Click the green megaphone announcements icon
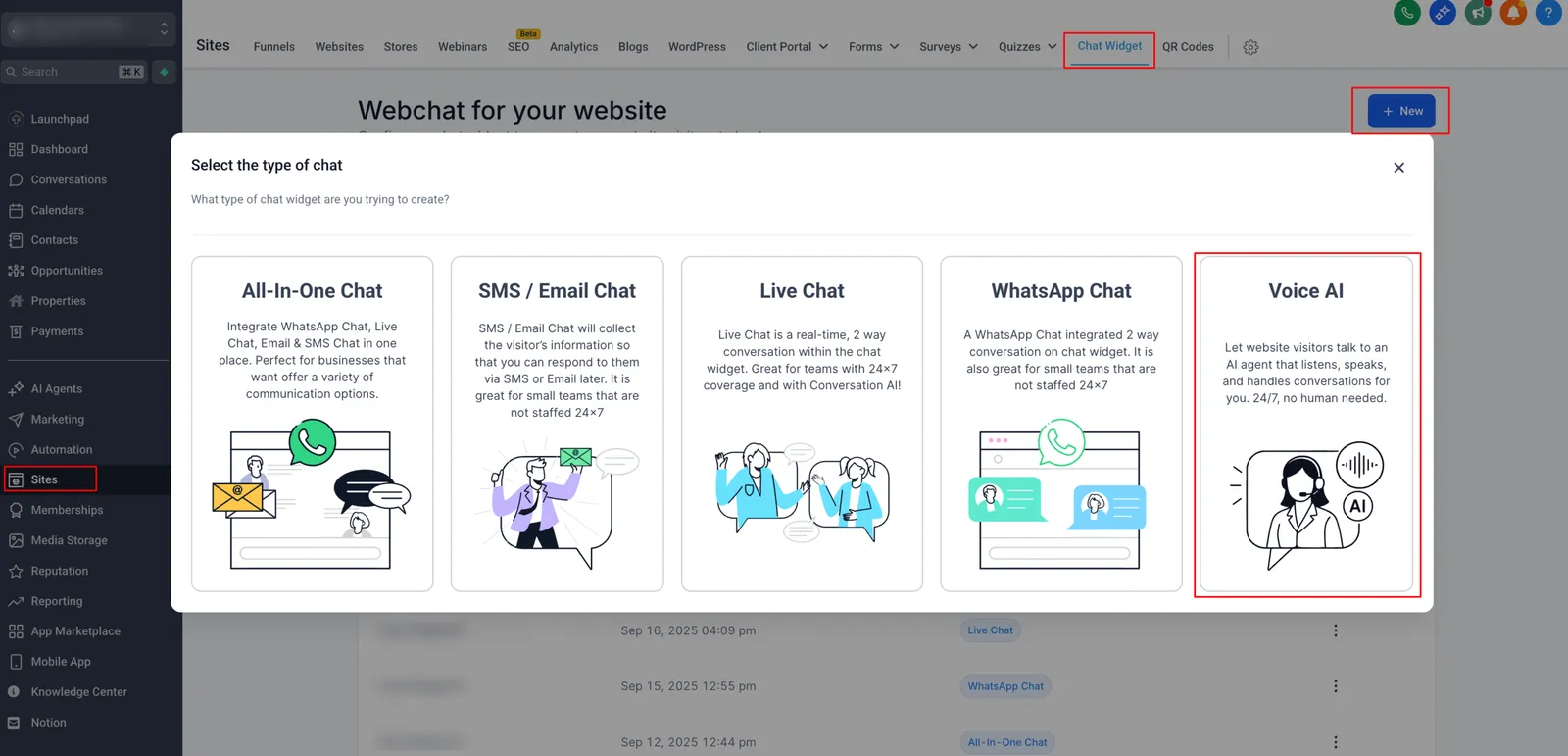1568x756 pixels. point(1478,13)
